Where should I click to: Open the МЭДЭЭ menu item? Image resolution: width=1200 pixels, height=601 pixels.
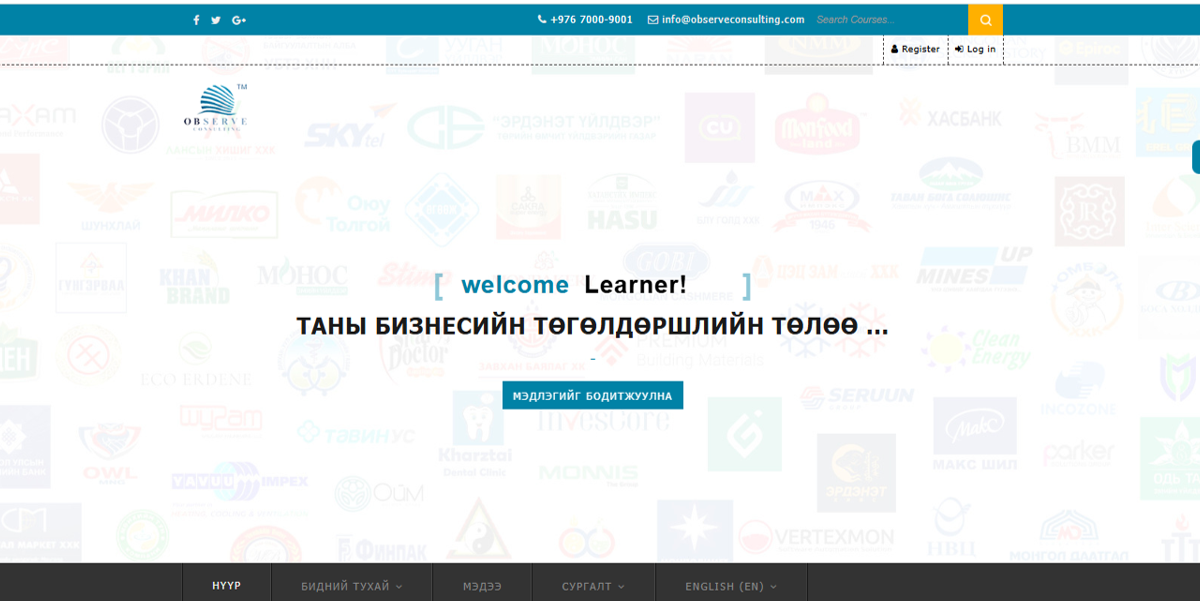pyautogui.click(x=482, y=586)
